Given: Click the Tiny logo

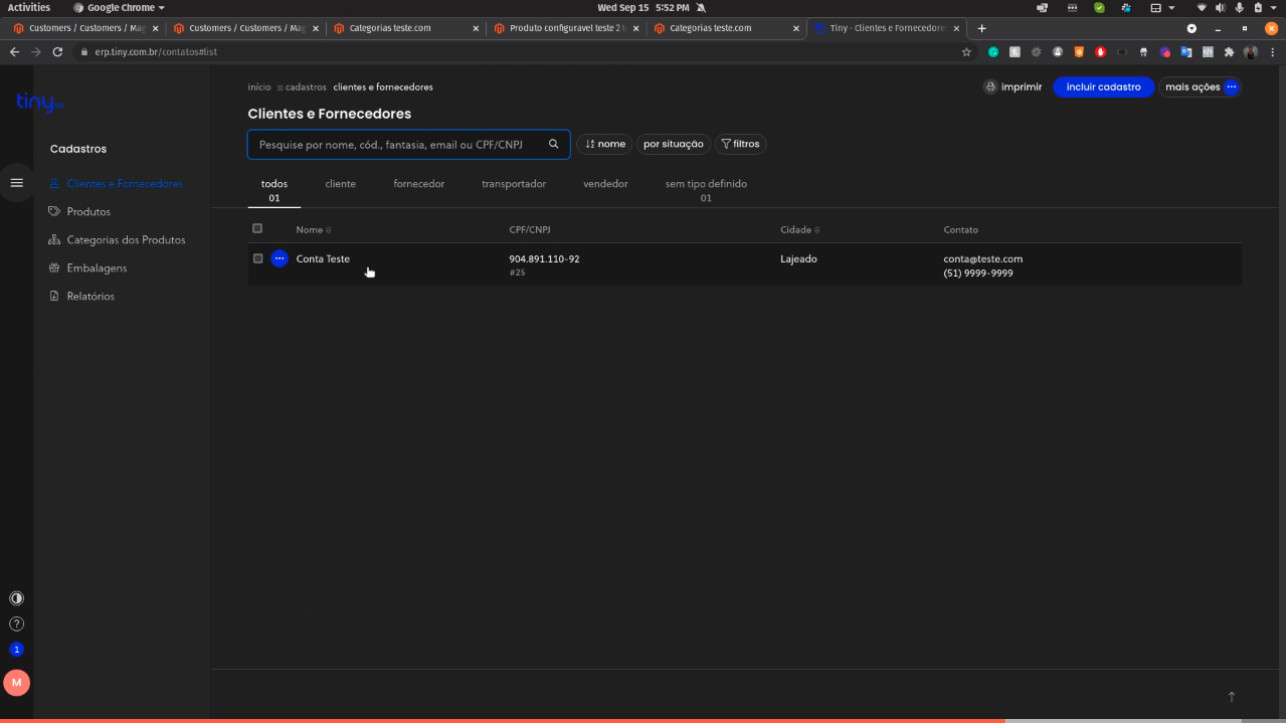Looking at the screenshot, I should [x=39, y=102].
